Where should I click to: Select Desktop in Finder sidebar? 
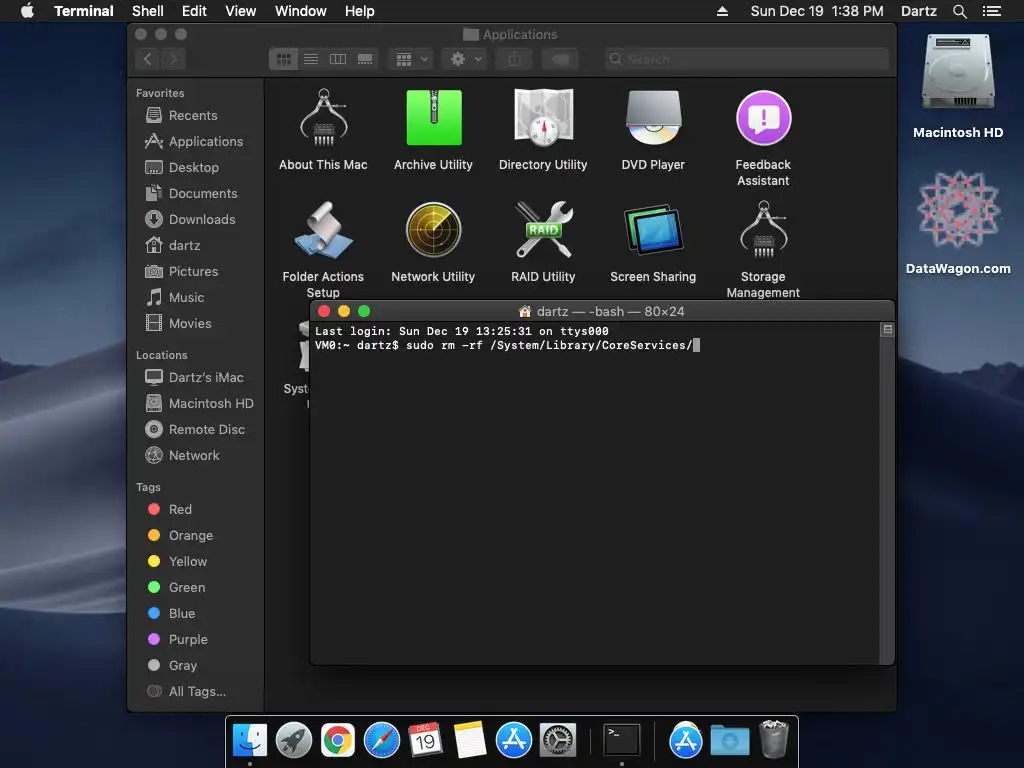[195, 168]
